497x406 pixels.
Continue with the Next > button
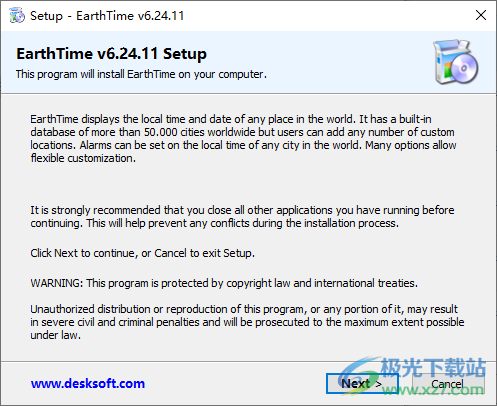[x=362, y=384]
